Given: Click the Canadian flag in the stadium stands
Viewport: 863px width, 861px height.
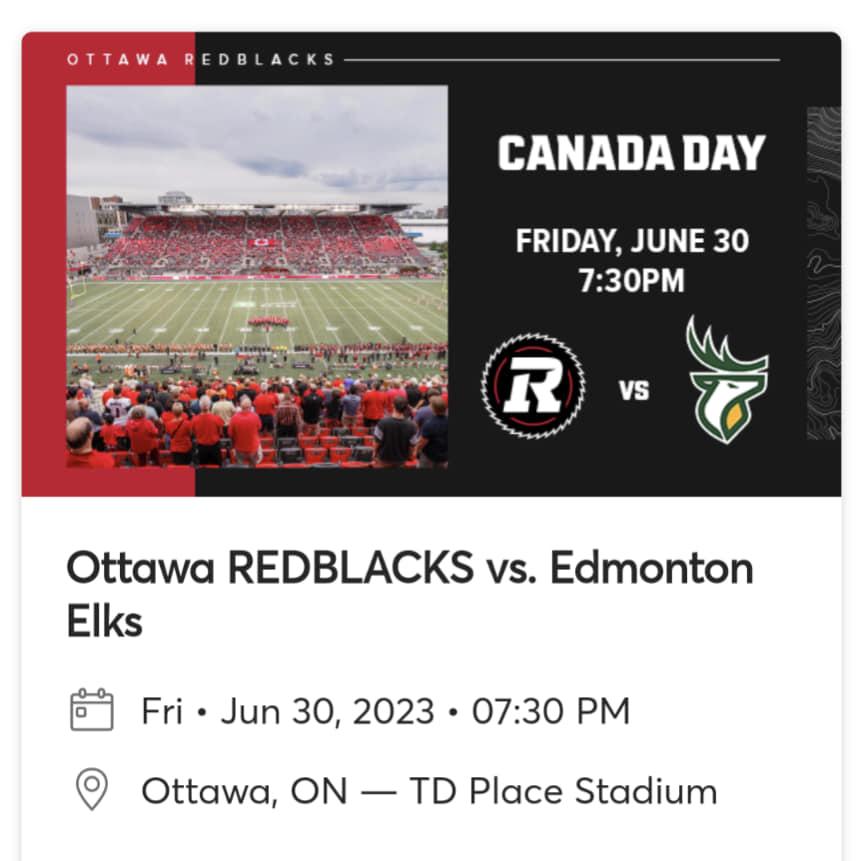Looking at the screenshot, I should pyautogui.click(x=261, y=242).
